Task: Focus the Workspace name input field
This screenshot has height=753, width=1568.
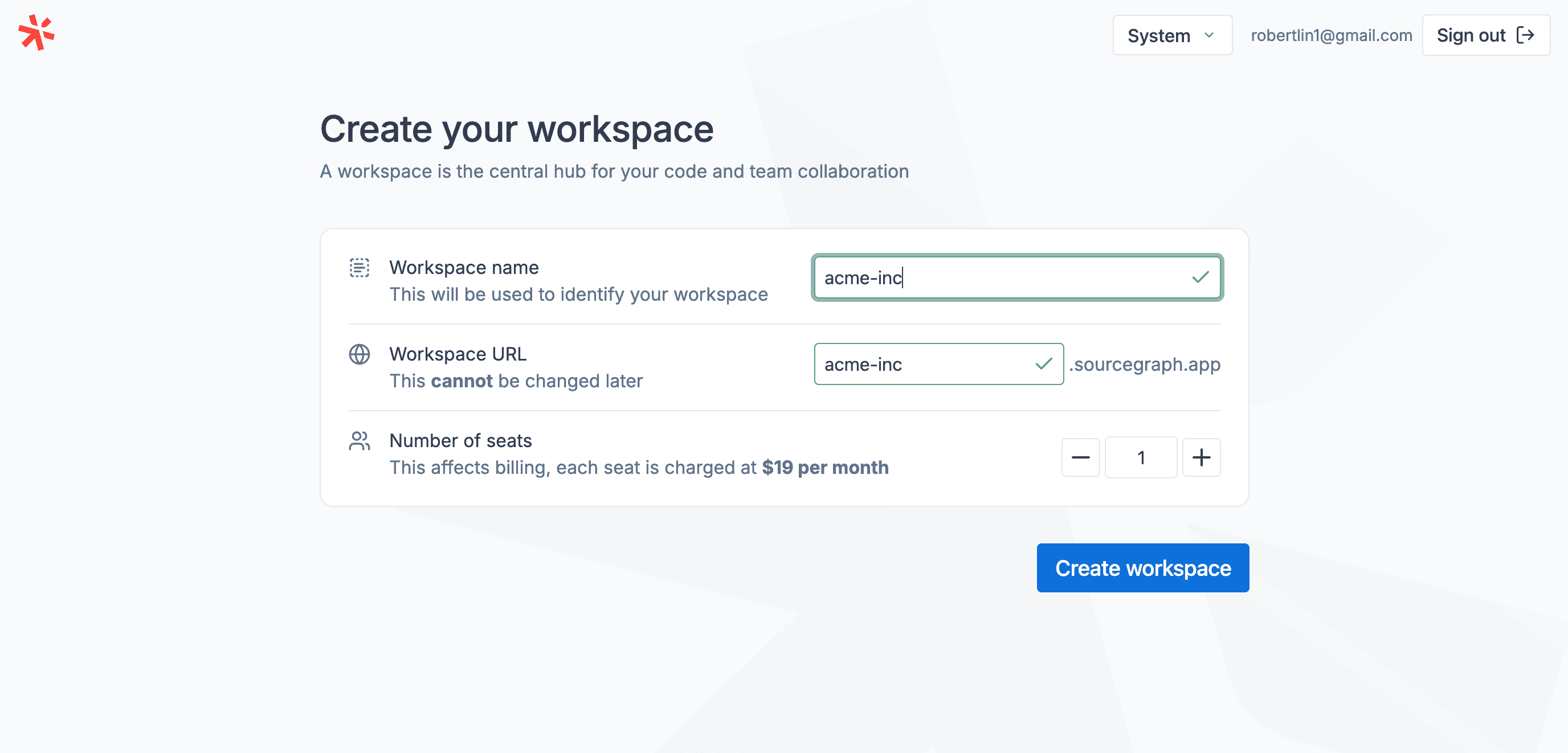Action: (x=1017, y=277)
